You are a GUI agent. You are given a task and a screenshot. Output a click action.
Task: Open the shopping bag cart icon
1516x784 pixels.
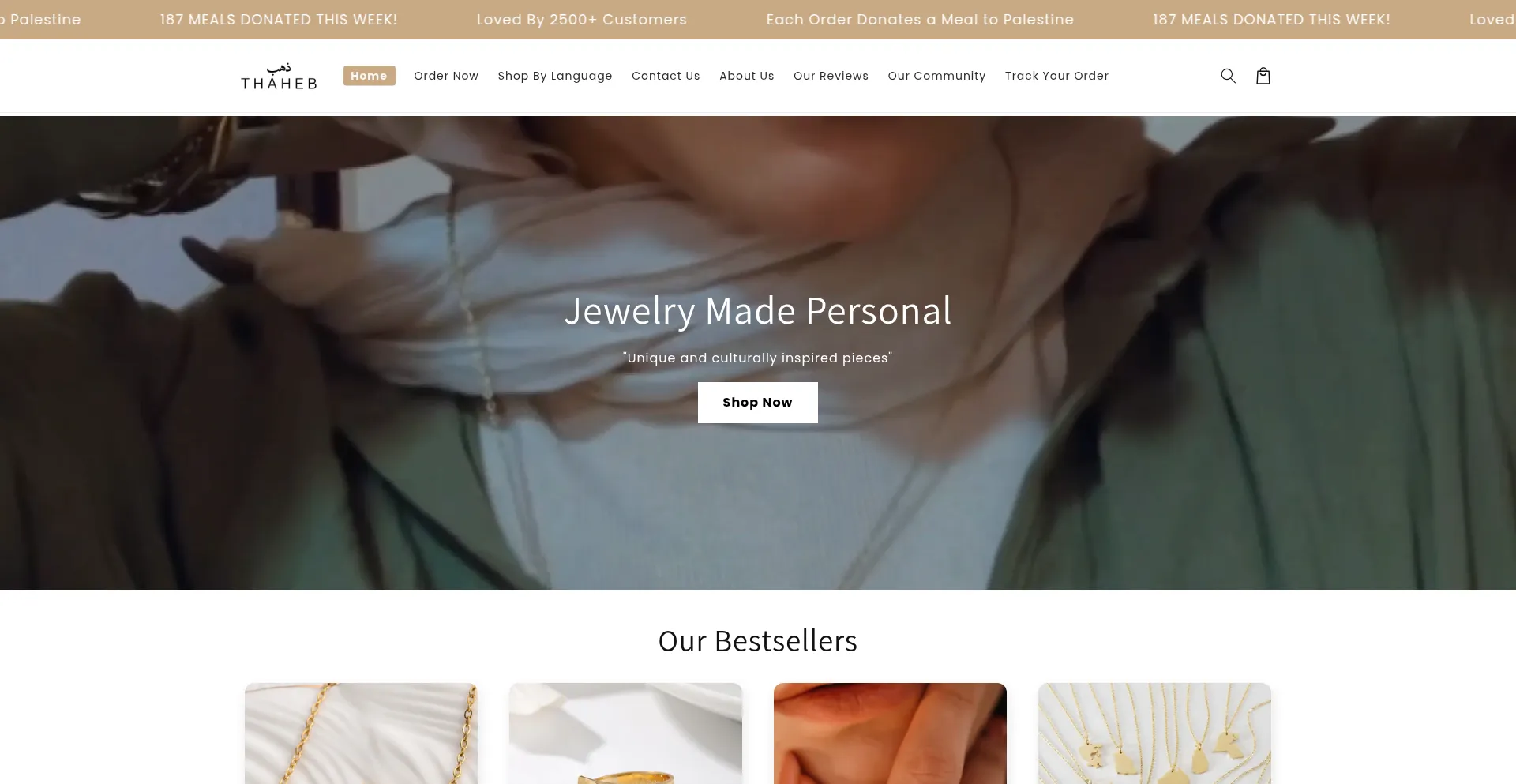click(1263, 76)
